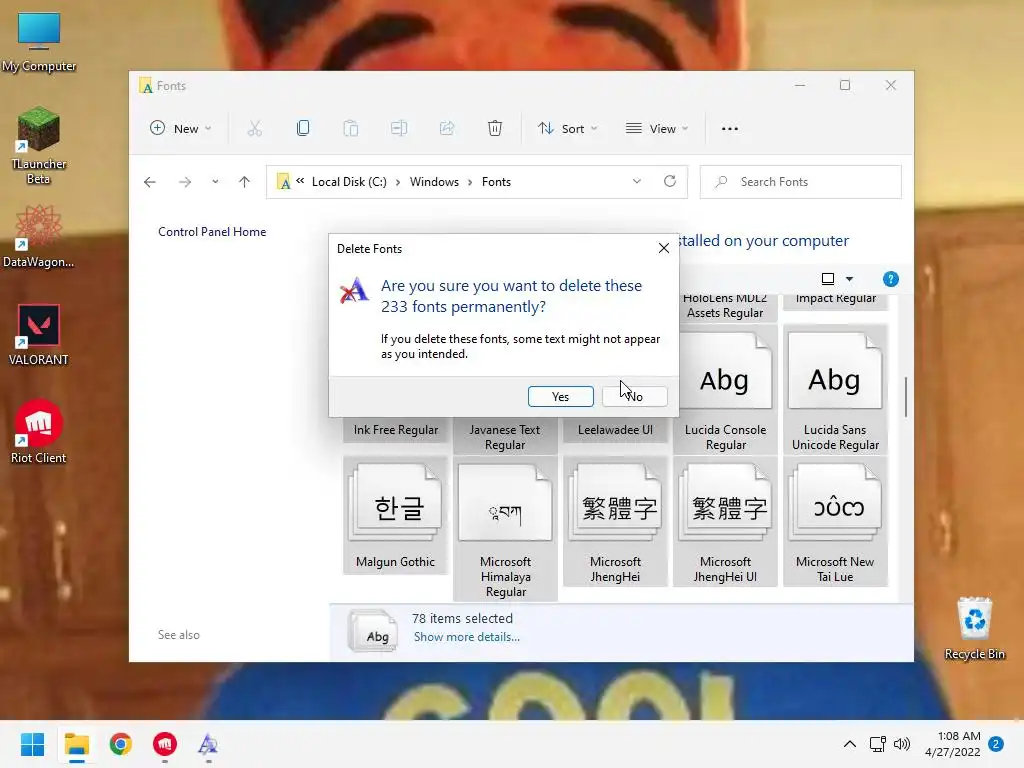Click Fonts app icon on taskbar

(208, 744)
